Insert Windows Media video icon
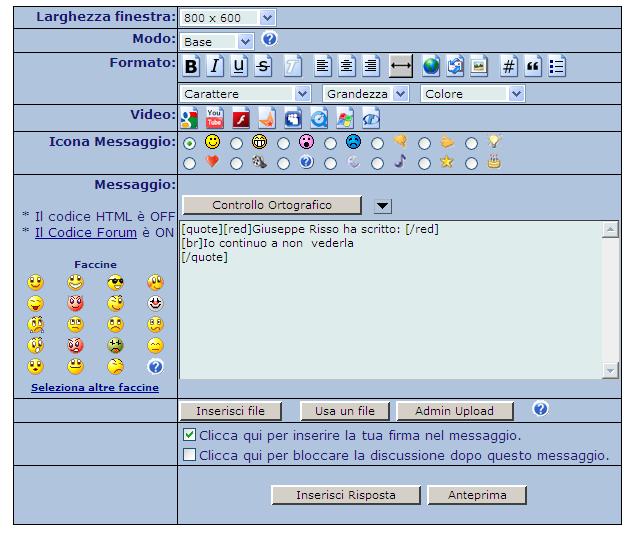635x533 pixels. [345, 118]
